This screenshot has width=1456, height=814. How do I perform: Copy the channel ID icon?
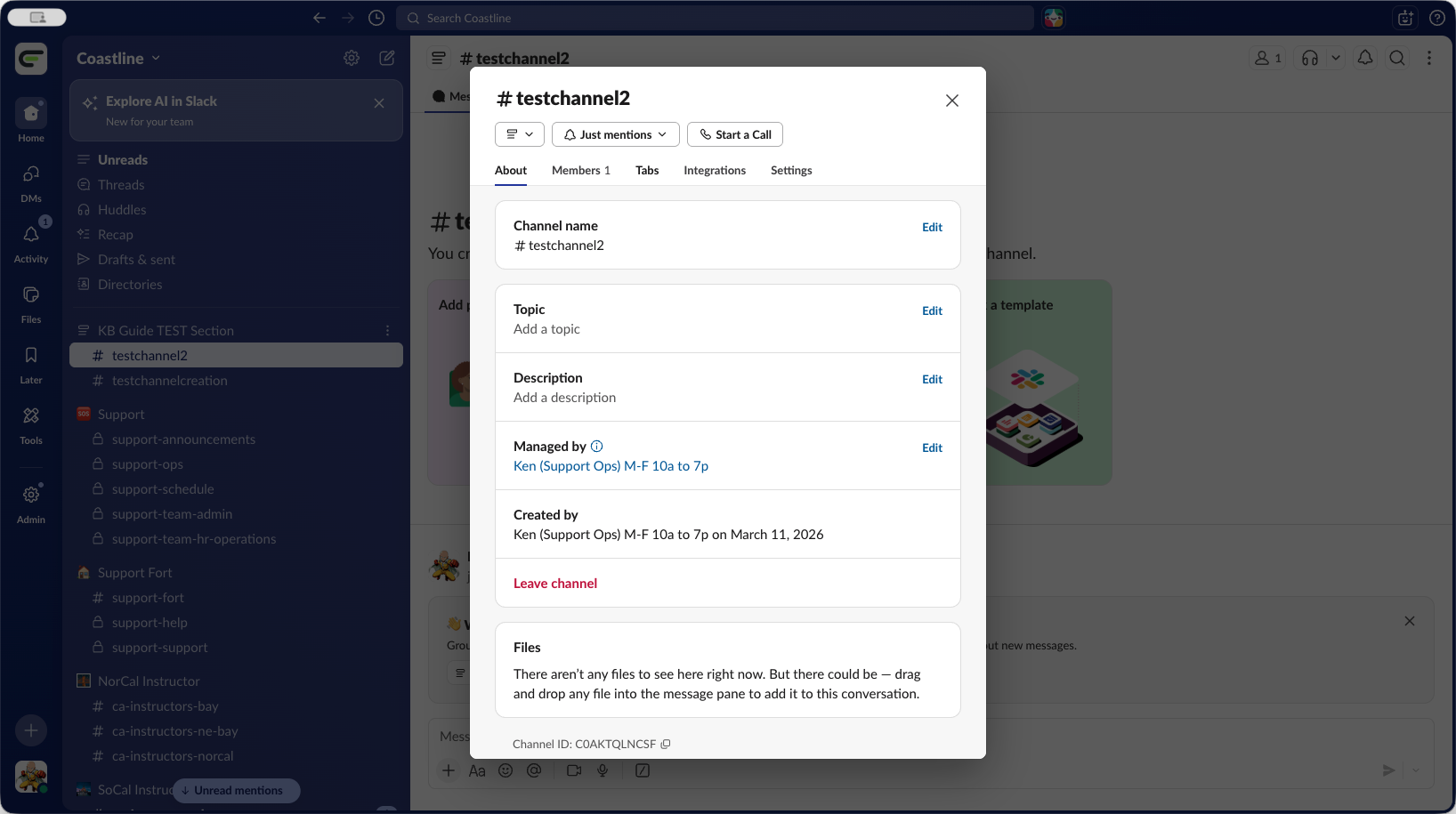(x=666, y=744)
